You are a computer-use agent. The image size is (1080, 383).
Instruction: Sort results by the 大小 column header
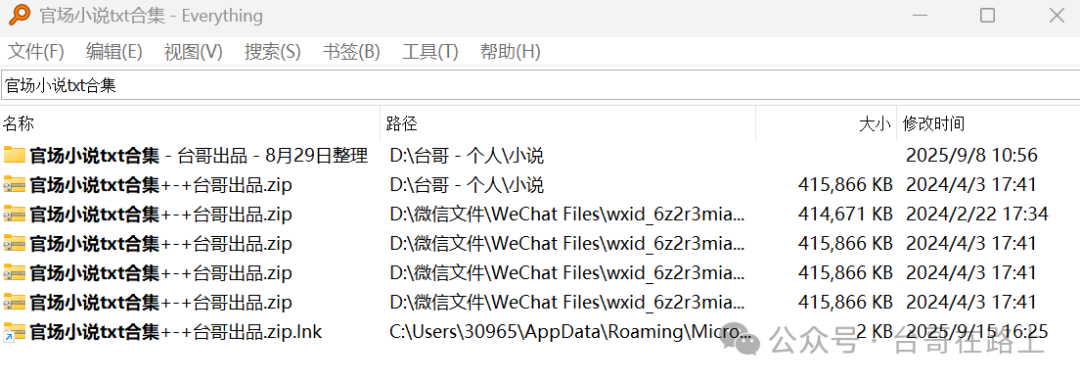point(826,124)
